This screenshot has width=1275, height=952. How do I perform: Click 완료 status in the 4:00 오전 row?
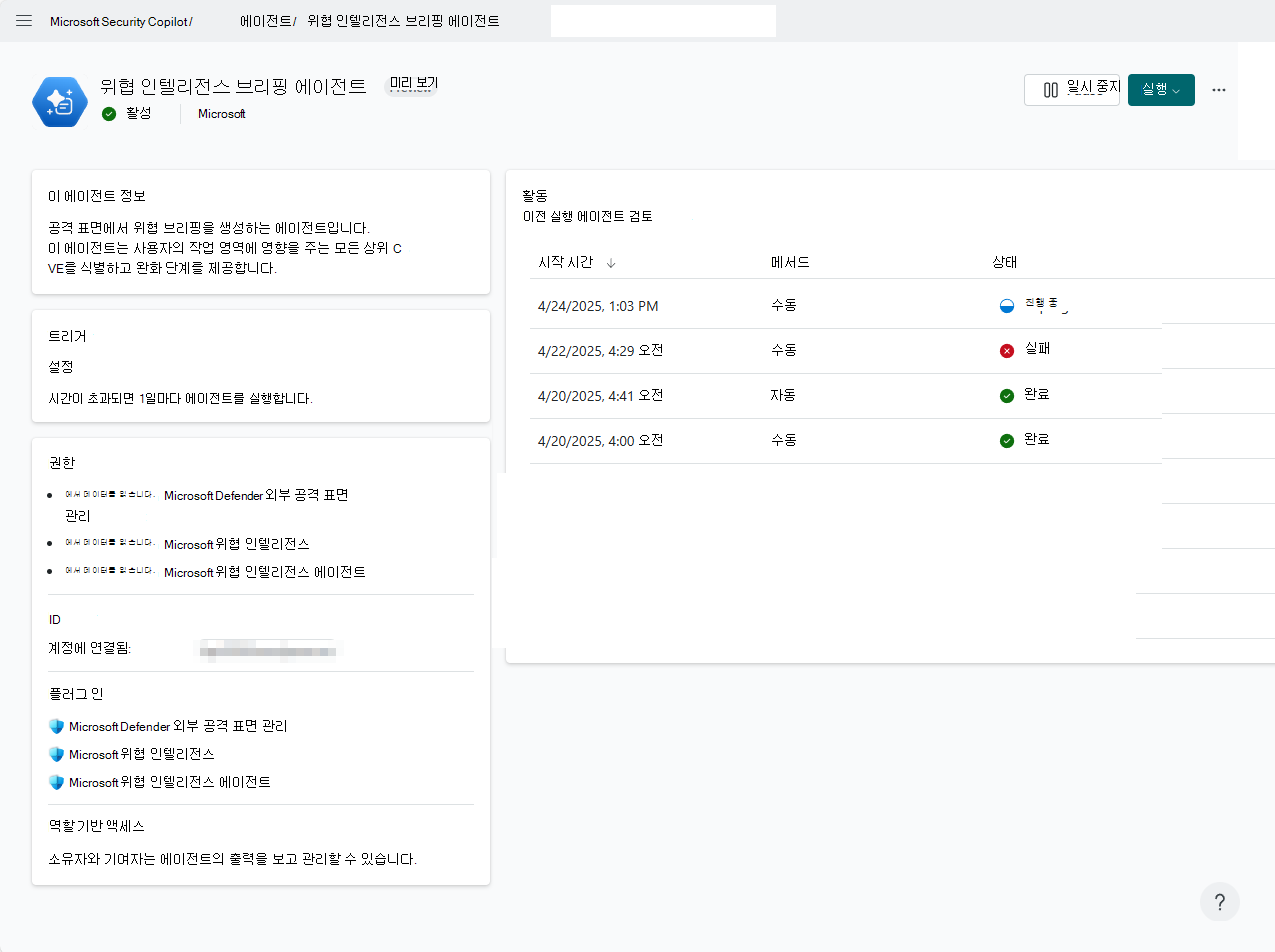click(x=1037, y=440)
